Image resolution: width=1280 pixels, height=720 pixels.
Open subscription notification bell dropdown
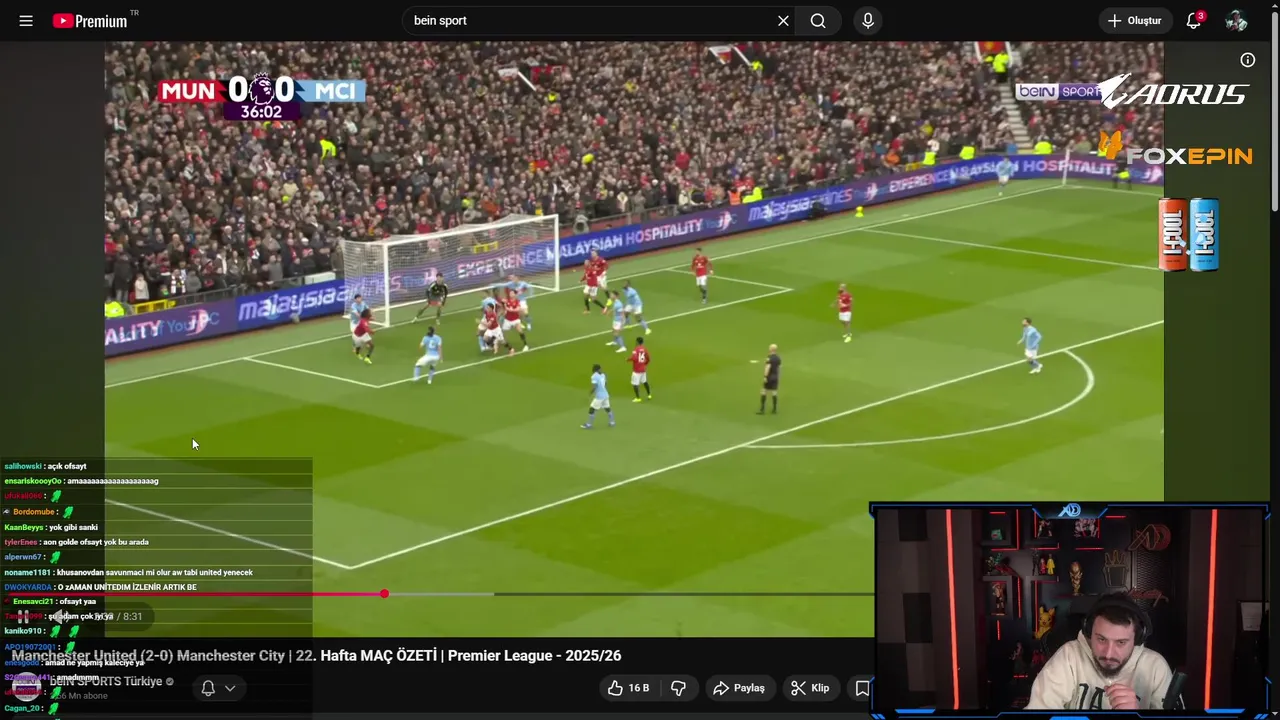click(x=218, y=688)
